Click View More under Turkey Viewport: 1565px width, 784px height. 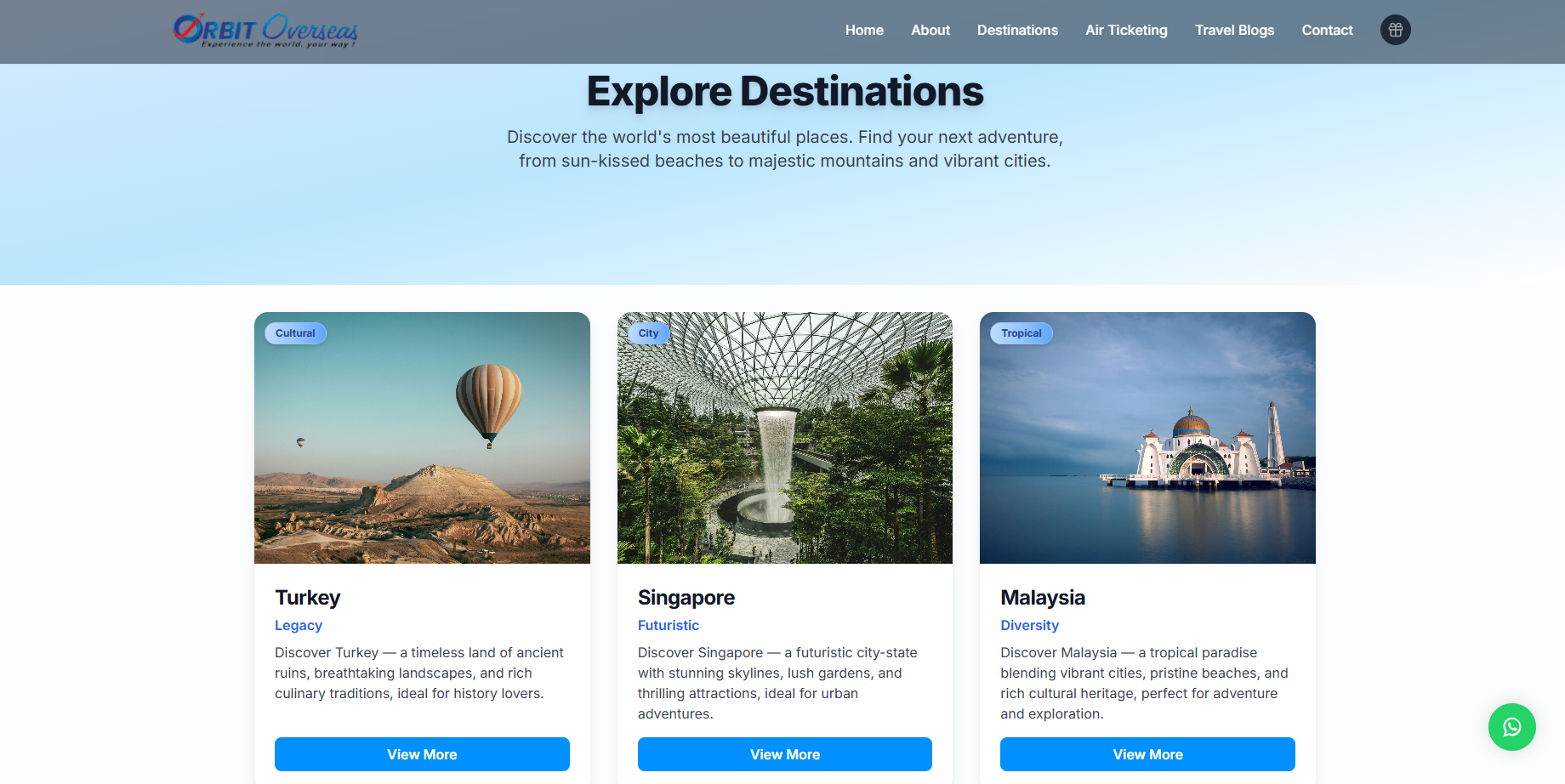pyautogui.click(x=422, y=754)
